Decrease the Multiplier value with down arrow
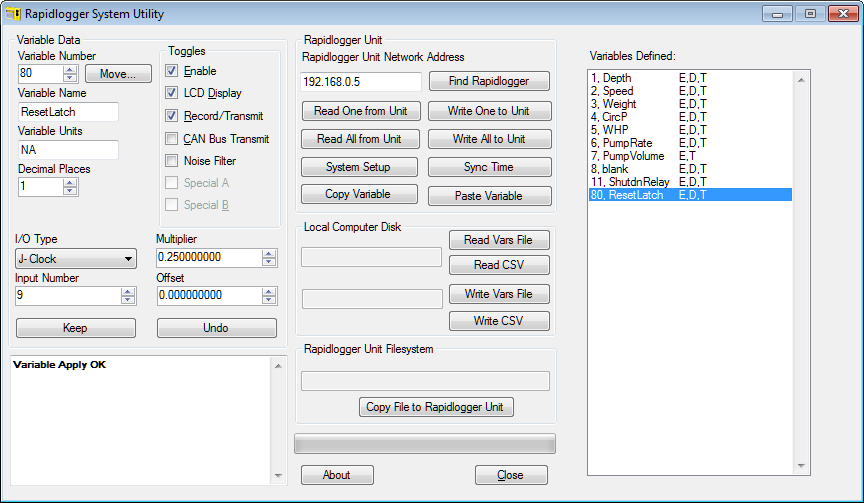Screen dimensions: 864x503 (x=269, y=262)
